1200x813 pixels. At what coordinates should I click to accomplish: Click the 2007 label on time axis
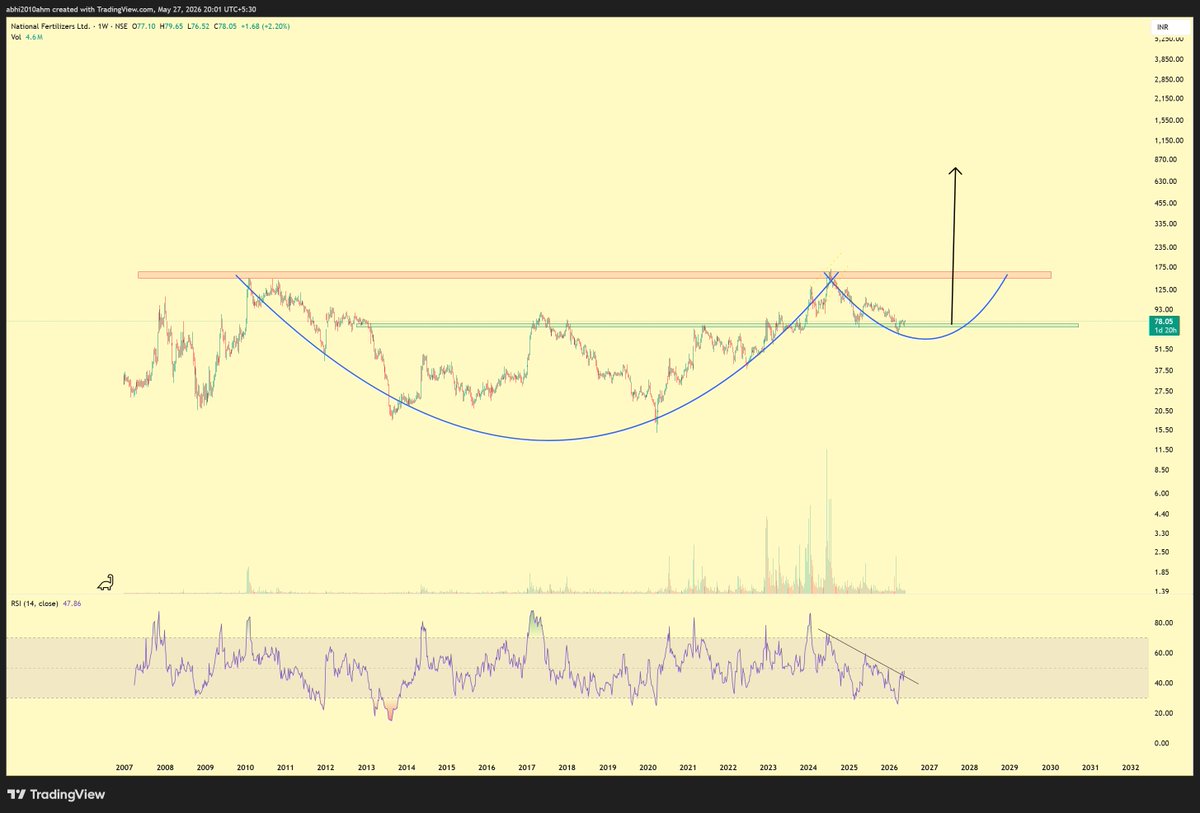coord(124,767)
